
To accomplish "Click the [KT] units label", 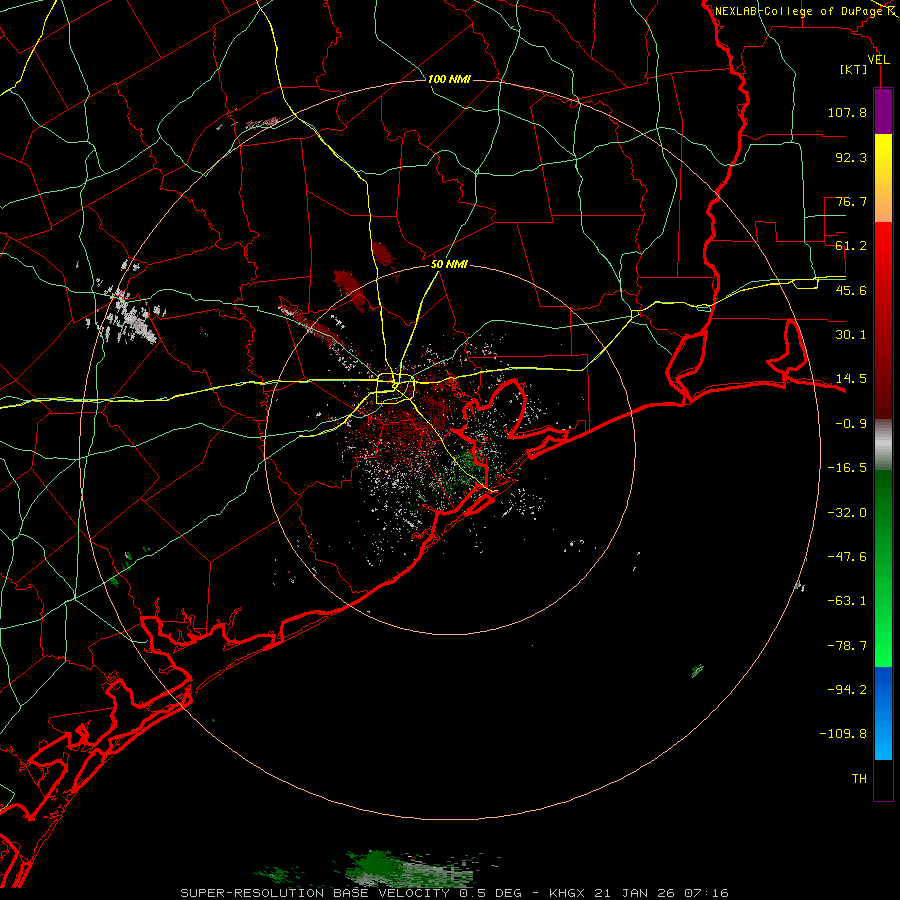I will (x=854, y=69).
